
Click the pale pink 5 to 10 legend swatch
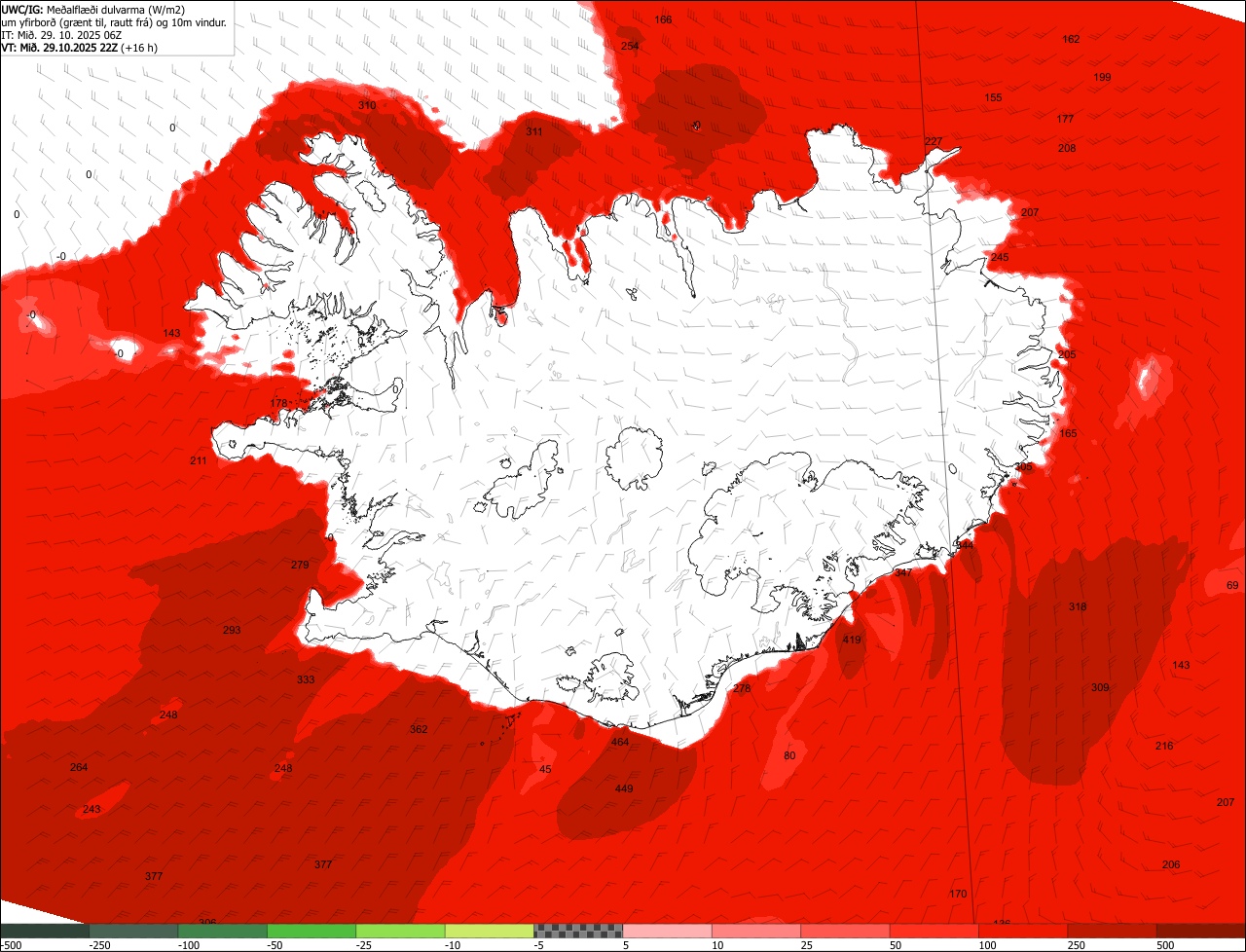click(x=668, y=931)
